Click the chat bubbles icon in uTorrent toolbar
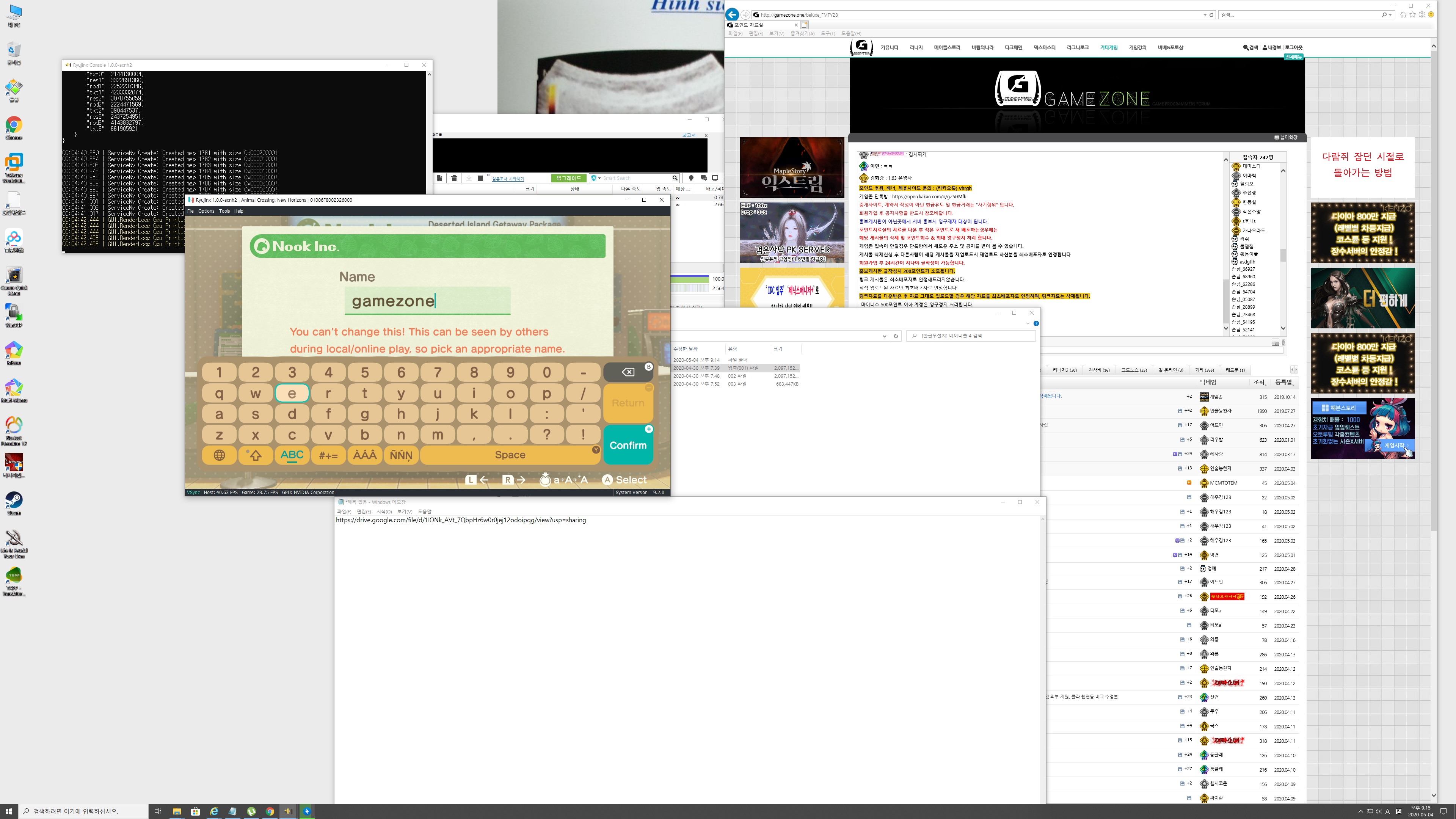This screenshot has height=819, width=1456. click(703, 178)
